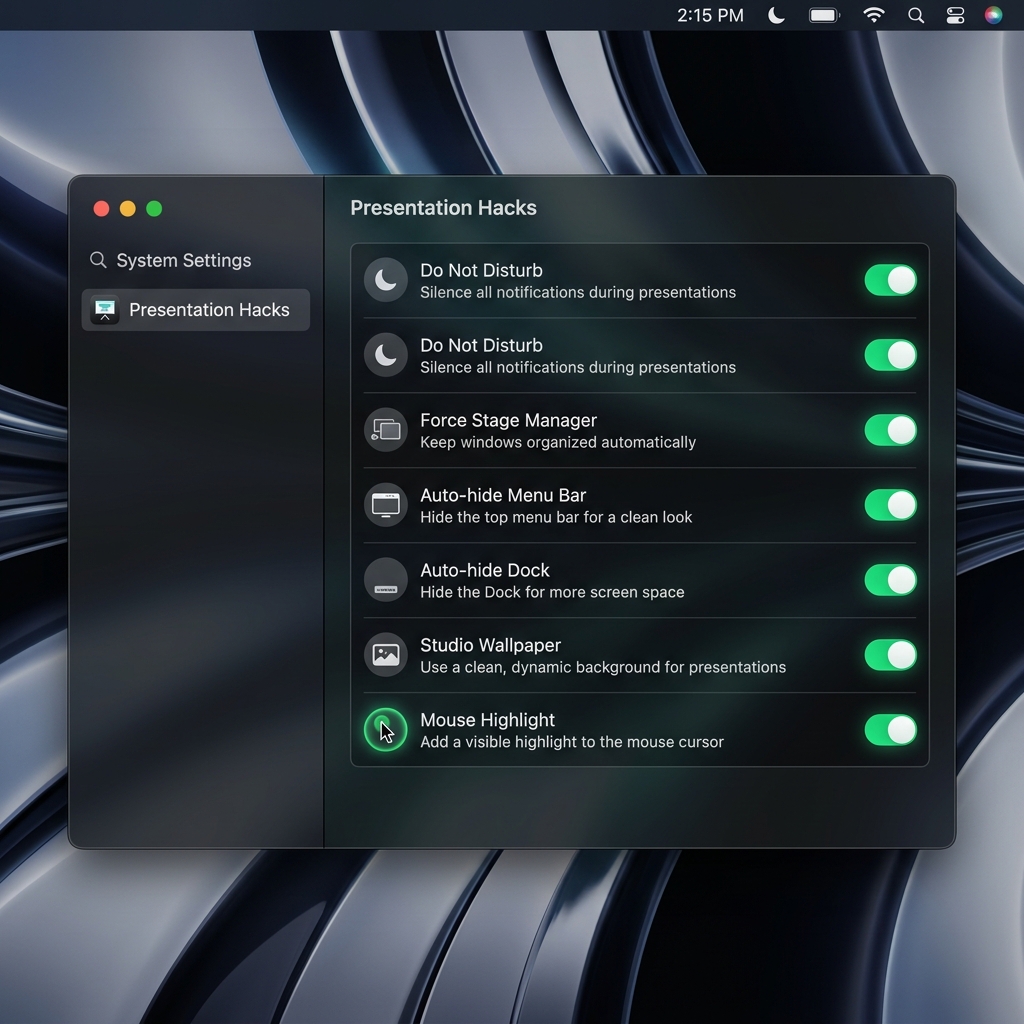Image resolution: width=1024 pixels, height=1024 pixels.
Task: Click the Studio Wallpaper picture icon
Action: coord(385,655)
